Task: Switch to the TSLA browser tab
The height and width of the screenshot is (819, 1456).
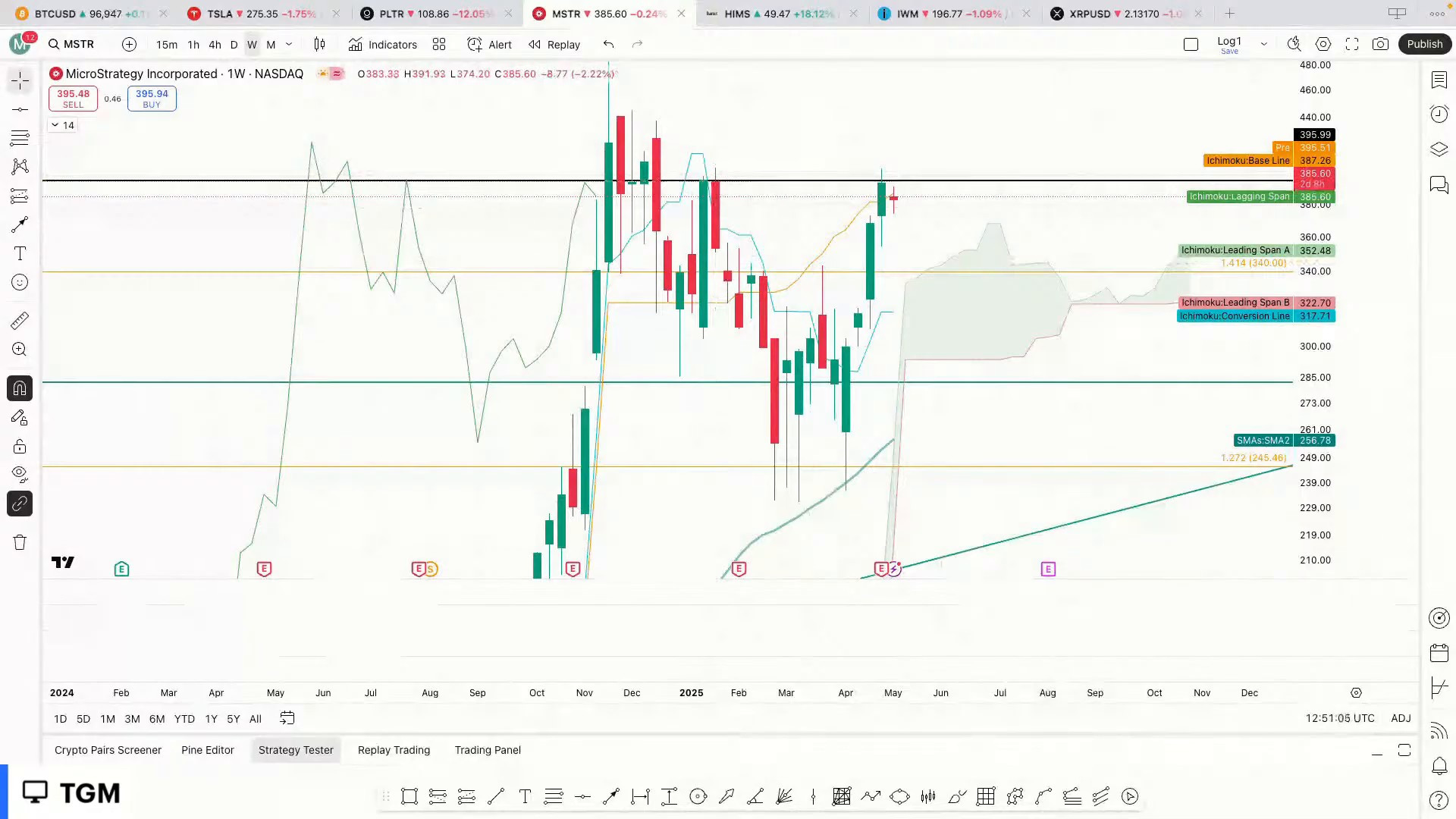Action: point(220,14)
